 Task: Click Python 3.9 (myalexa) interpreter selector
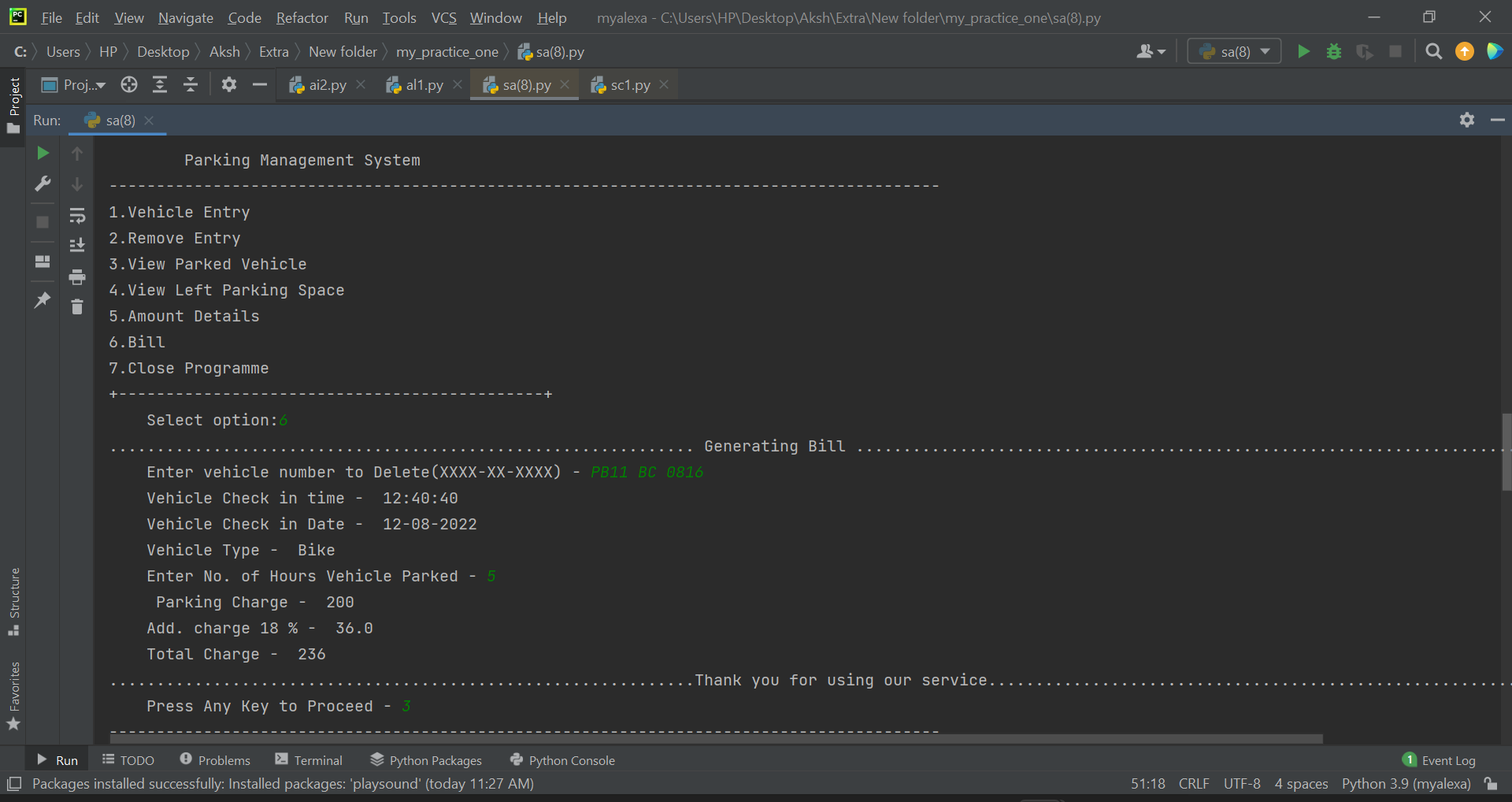1406,784
